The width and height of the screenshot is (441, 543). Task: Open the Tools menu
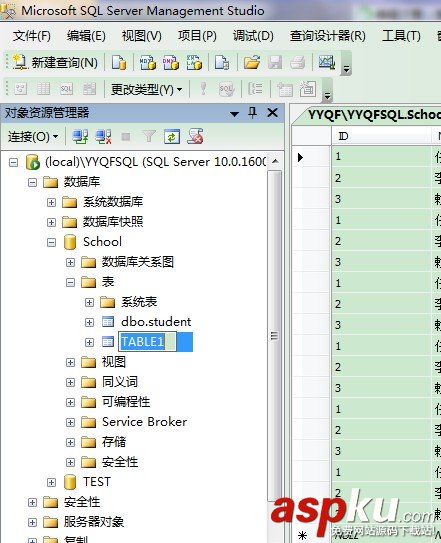tap(401, 36)
